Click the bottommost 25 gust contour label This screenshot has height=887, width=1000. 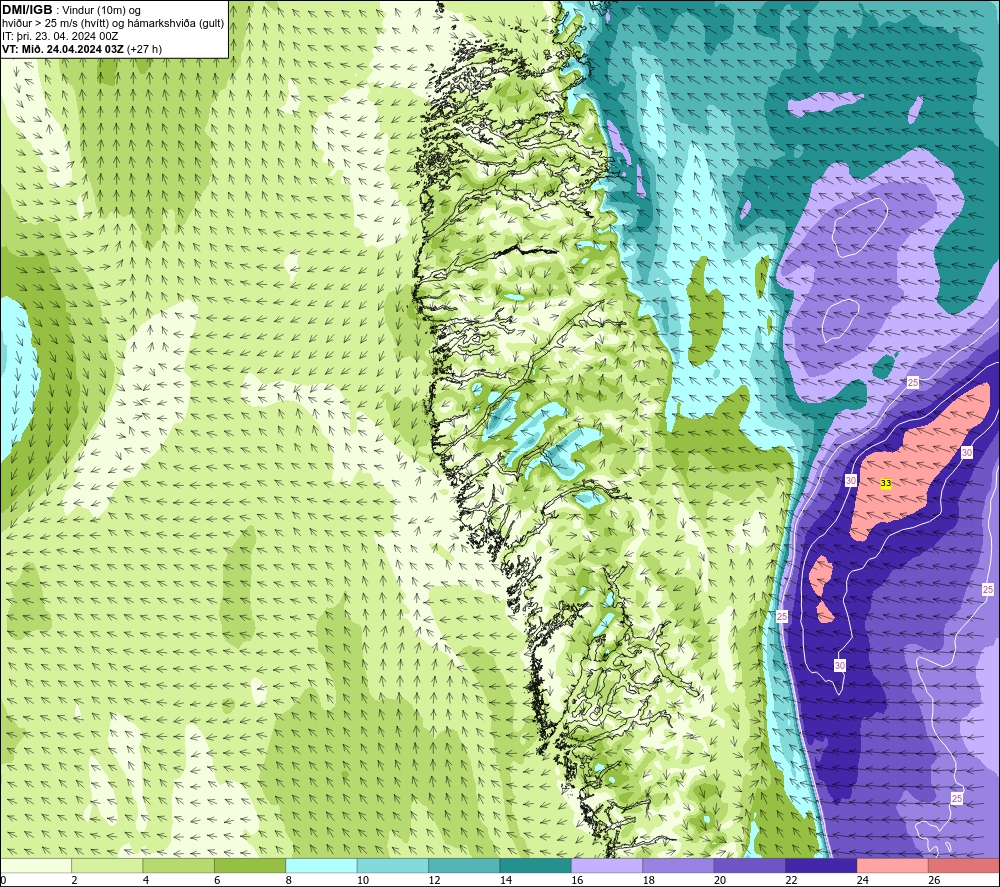pos(957,798)
